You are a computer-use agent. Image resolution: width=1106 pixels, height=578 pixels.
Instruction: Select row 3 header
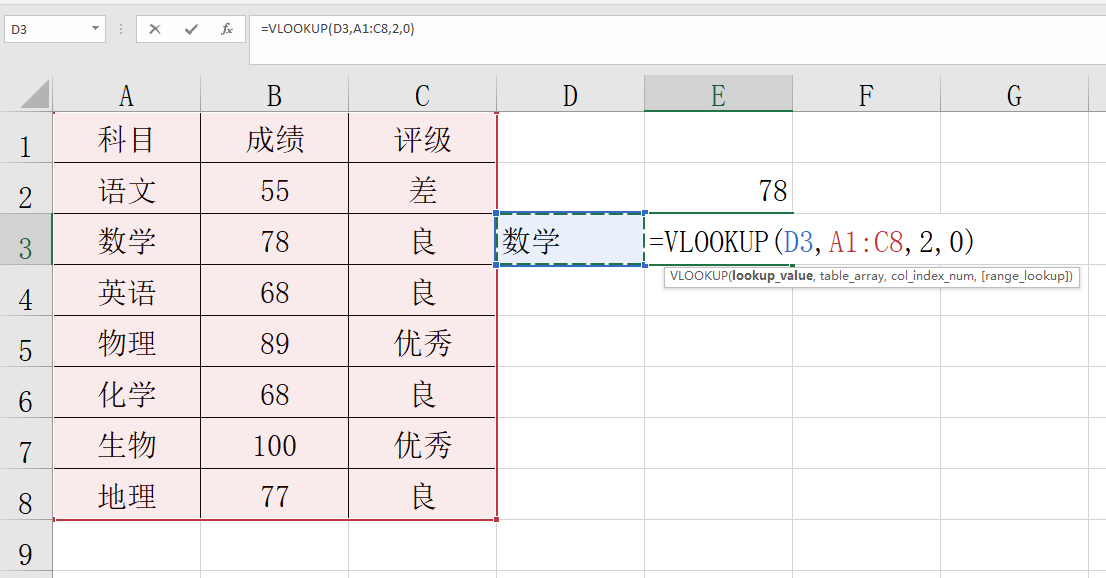26,239
